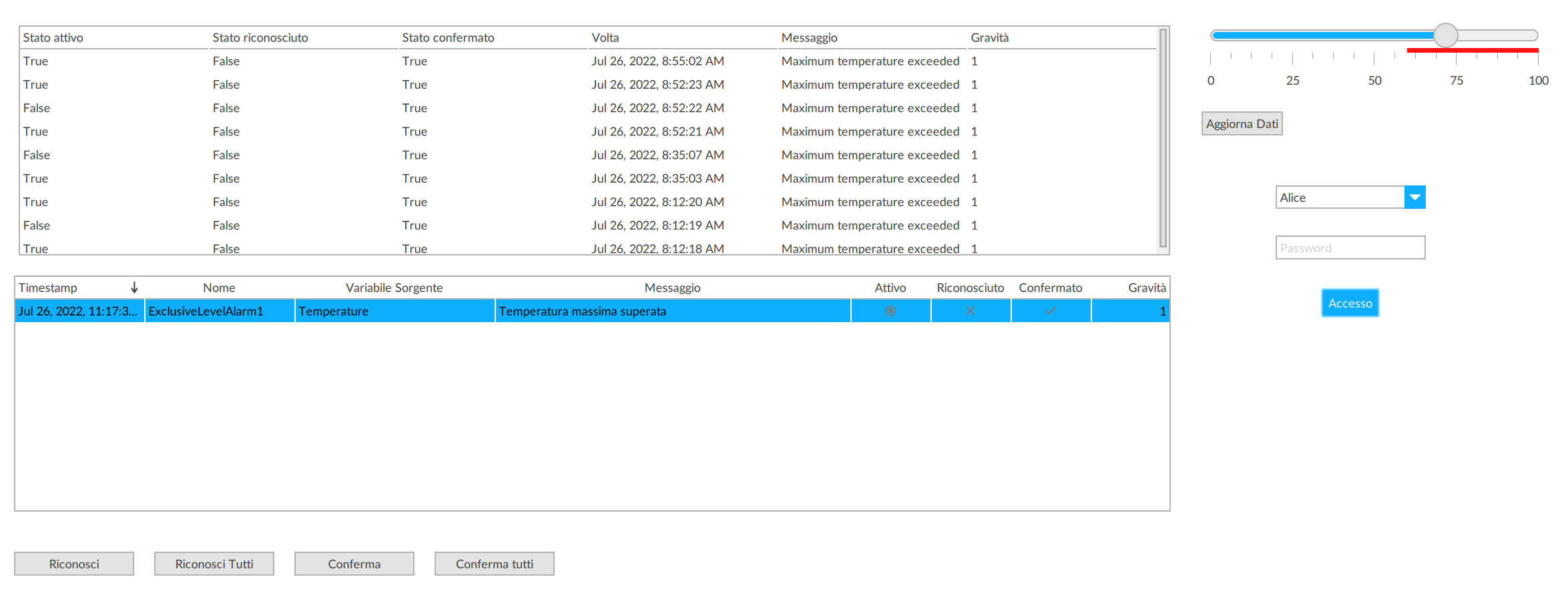Open the Alice user dropdown arrow
The width and height of the screenshot is (1568, 611).
click(x=1414, y=197)
